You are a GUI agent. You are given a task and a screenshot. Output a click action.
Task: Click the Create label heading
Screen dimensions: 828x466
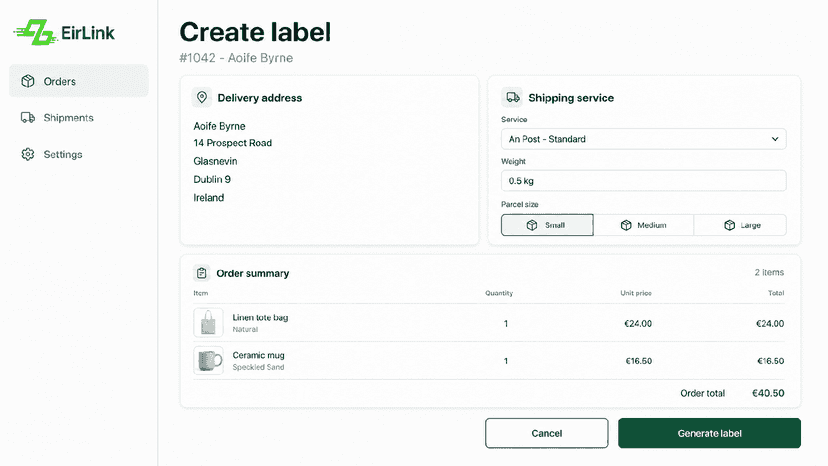[x=255, y=32]
